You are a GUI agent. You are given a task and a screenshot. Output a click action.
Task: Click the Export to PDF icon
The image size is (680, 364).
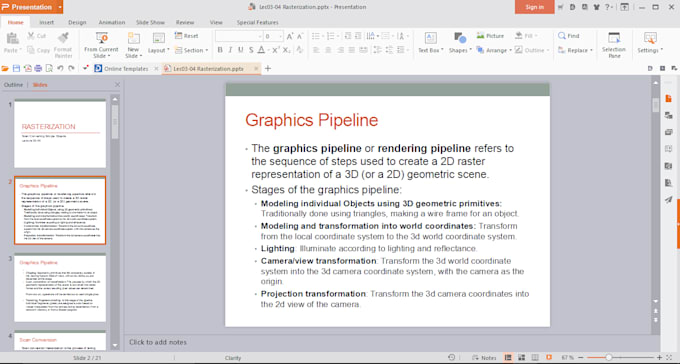pos(27,69)
